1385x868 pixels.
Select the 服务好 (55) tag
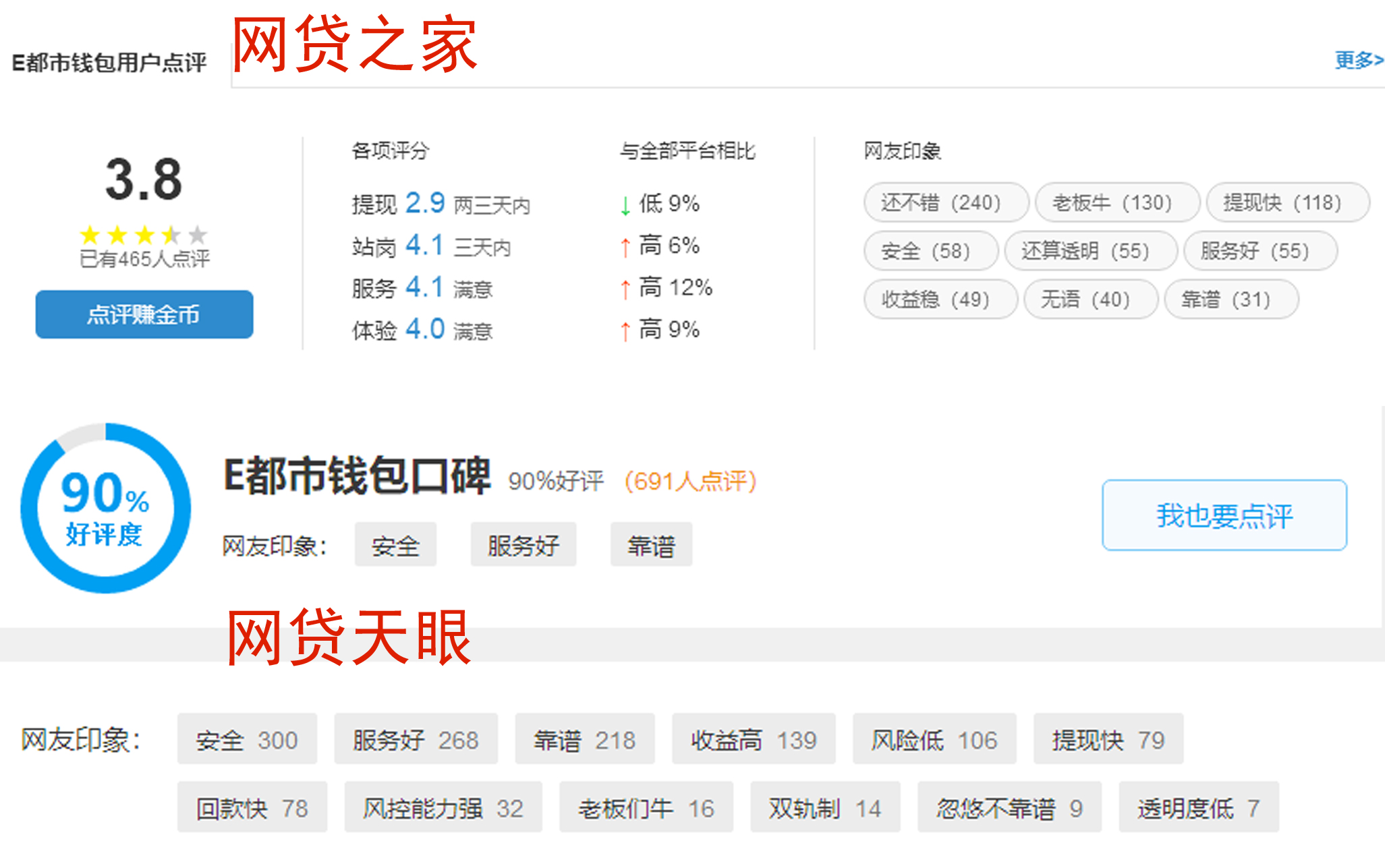(1261, 251)
